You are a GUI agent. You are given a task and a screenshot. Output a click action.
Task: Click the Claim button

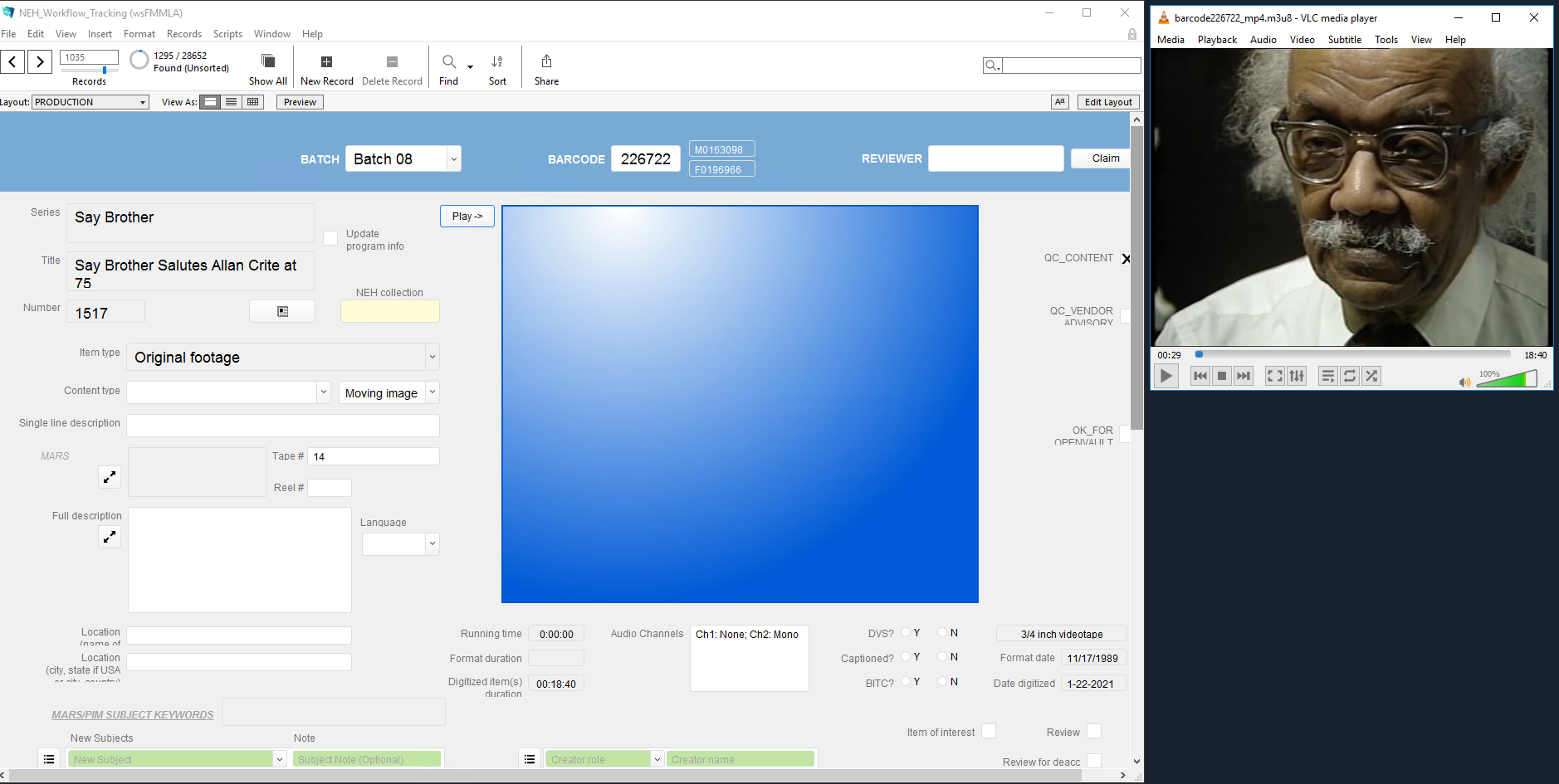point(1105,158)
